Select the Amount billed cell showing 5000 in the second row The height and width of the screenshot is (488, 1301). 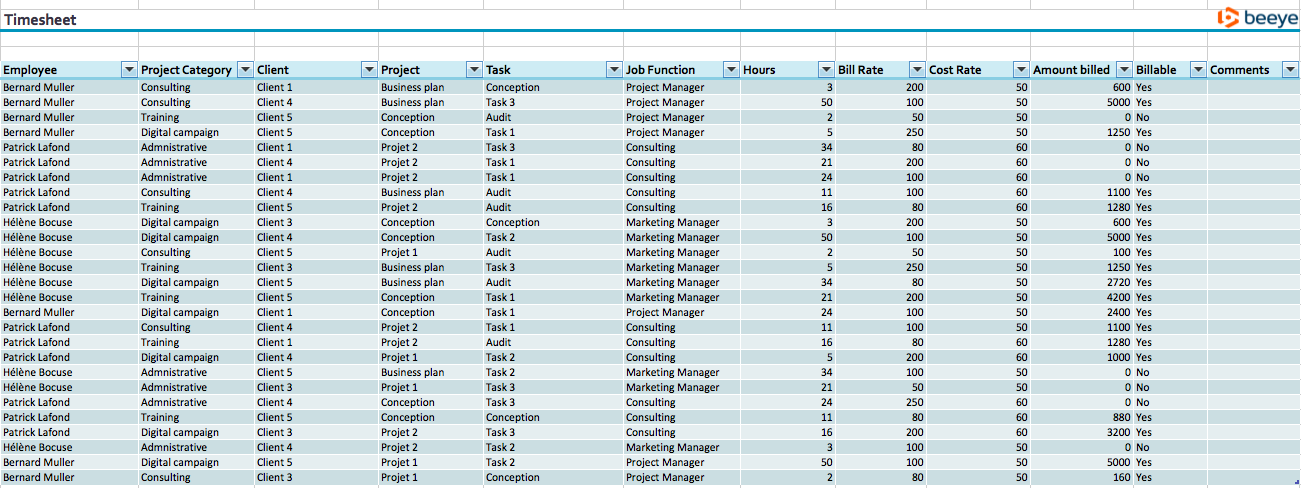click(1081, 102)
